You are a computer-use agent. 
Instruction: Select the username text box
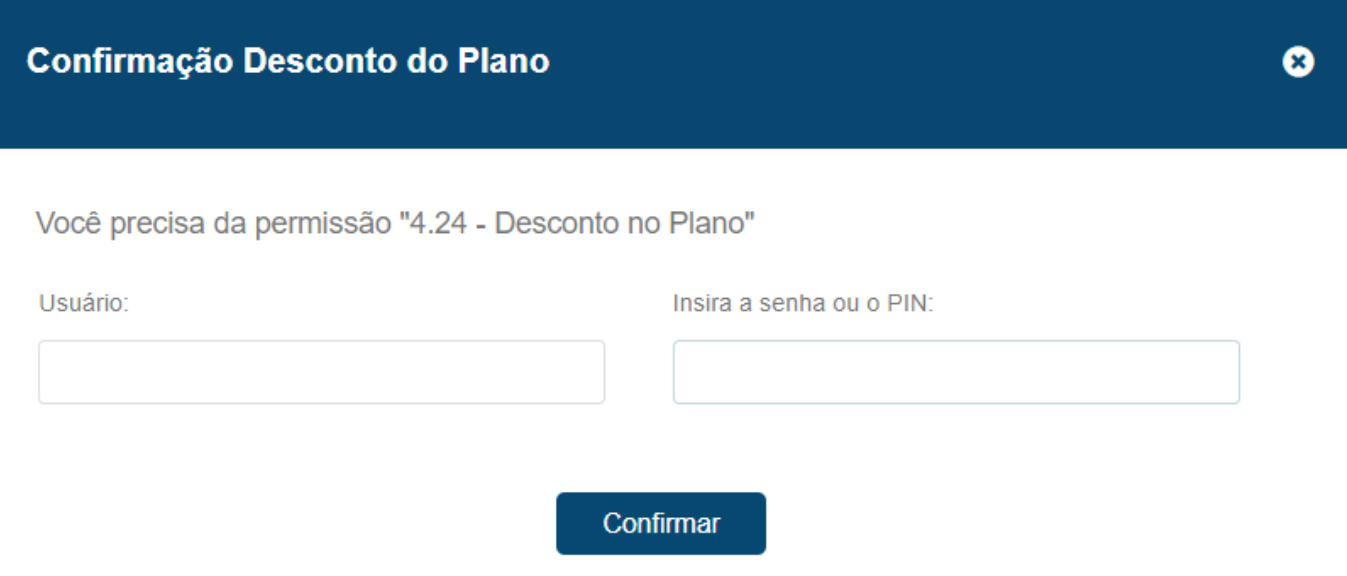coord(321,372)
